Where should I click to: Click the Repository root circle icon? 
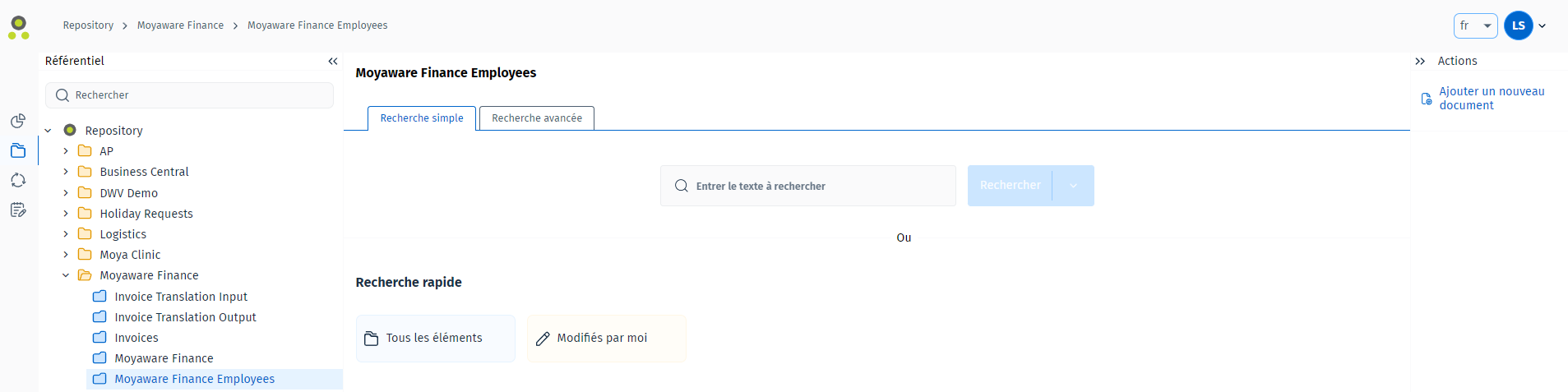tap(70, 130)
